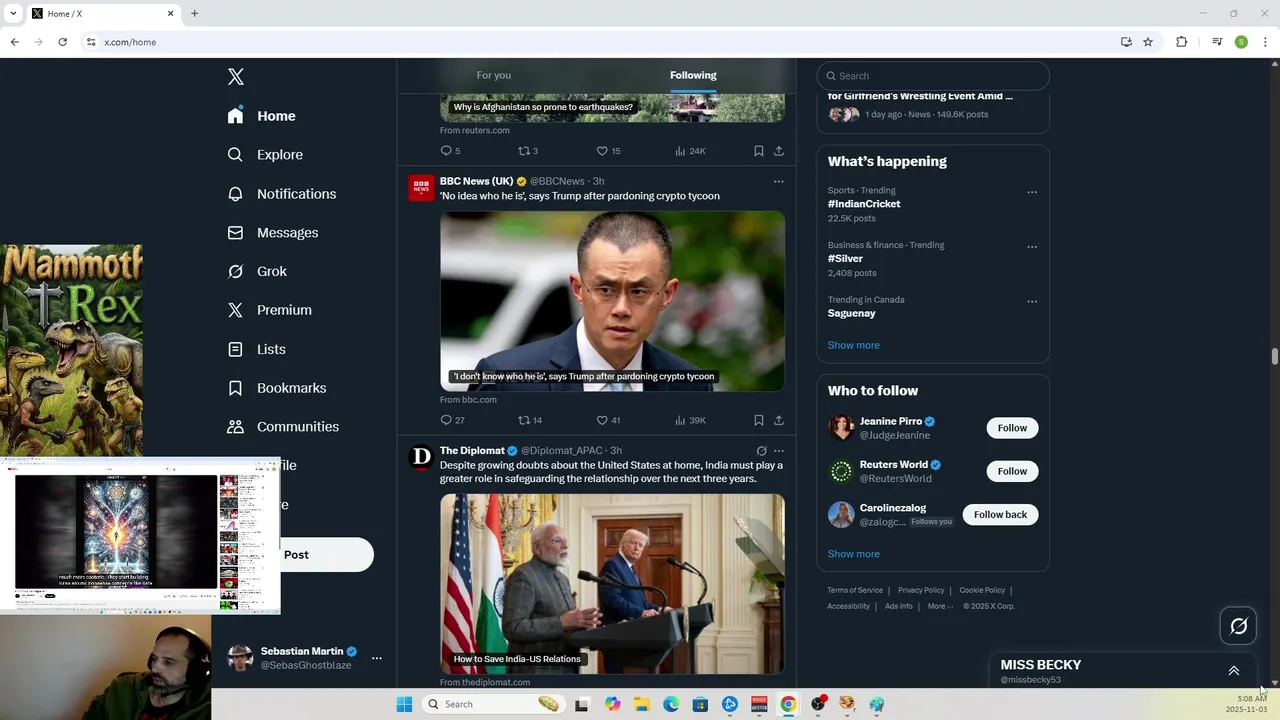The width and height of the screenshot is (1280, 720).
Task: Open BBC News (UK) profile name
Action: pos(476,181)
